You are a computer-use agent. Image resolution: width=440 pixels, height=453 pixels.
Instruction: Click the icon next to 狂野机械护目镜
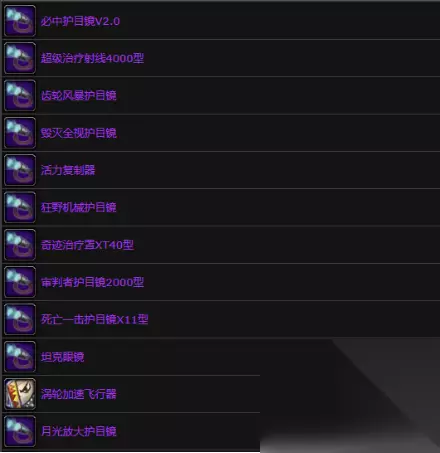[x=20, y=207]
